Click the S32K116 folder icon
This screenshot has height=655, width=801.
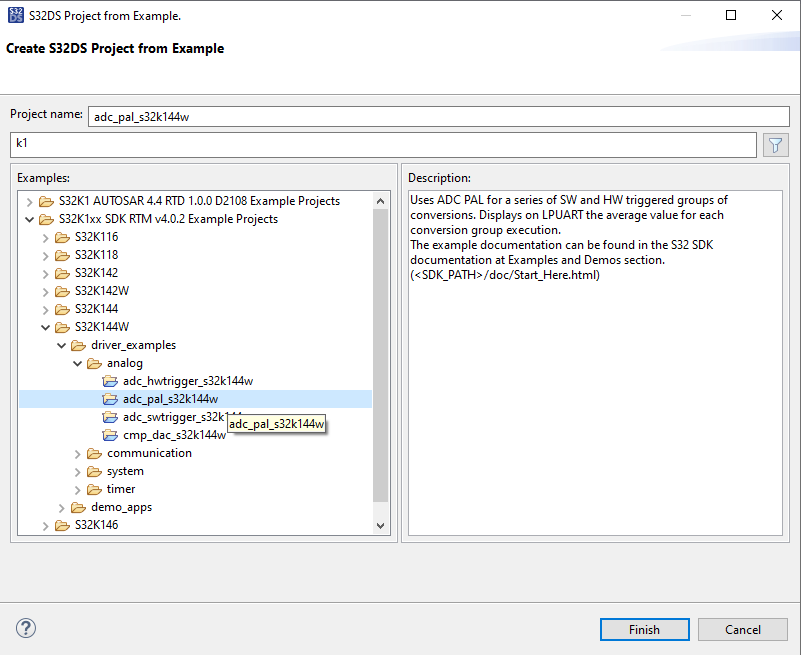click(x=62, y=237)
